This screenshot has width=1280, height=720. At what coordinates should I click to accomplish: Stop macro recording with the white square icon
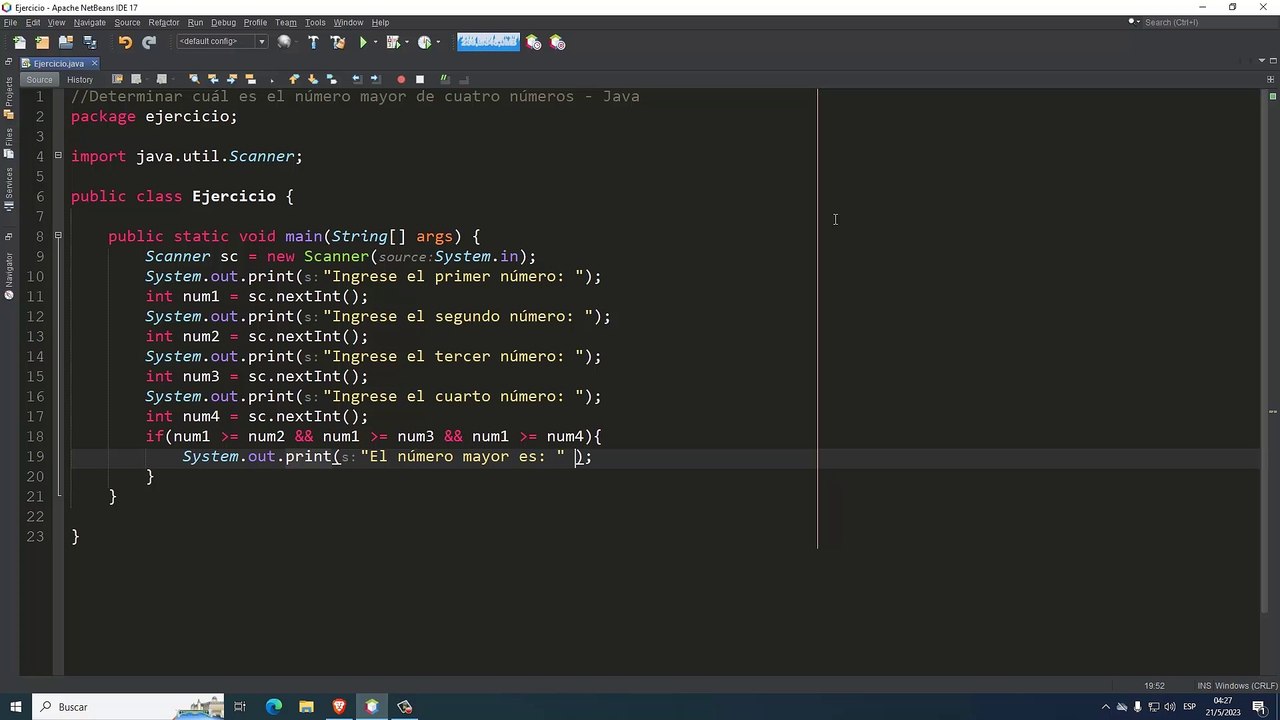coord(420,79)
